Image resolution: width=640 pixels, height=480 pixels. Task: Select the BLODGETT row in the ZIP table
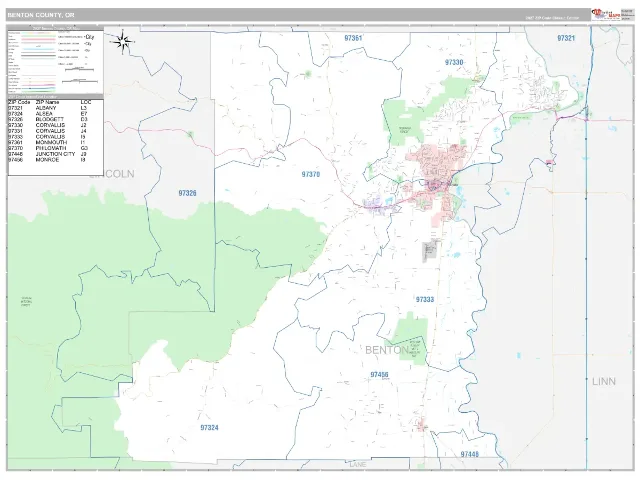click(x=48, y=119)
